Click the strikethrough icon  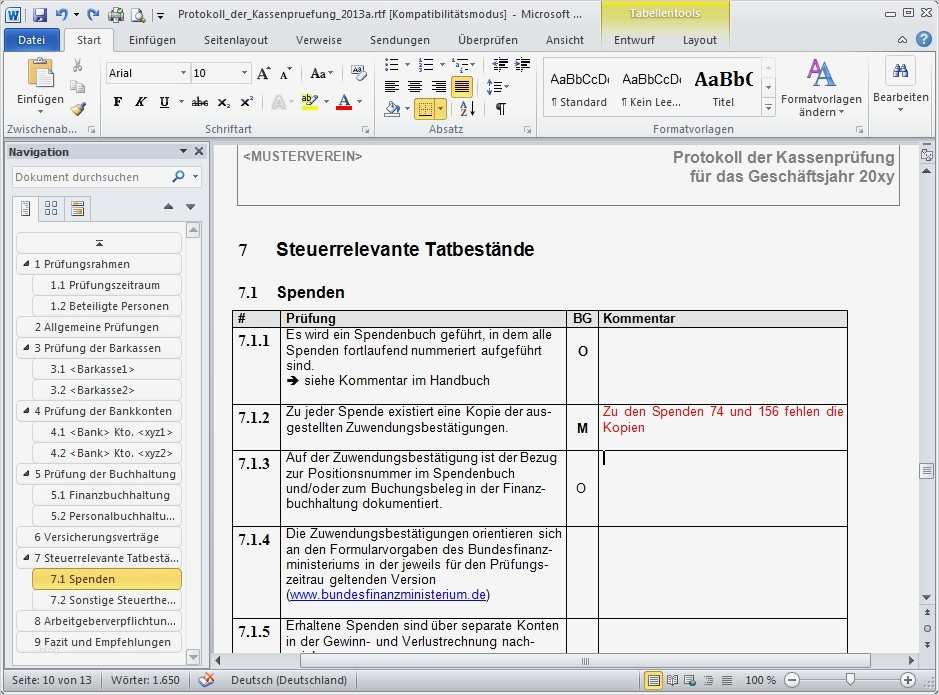(x=199, y=102)
